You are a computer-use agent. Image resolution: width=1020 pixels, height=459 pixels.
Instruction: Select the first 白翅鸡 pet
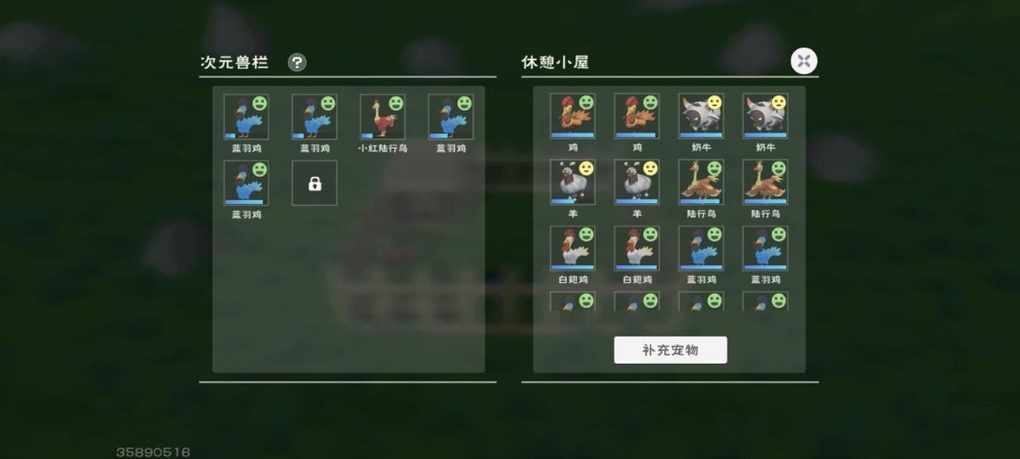click(572, 248)
